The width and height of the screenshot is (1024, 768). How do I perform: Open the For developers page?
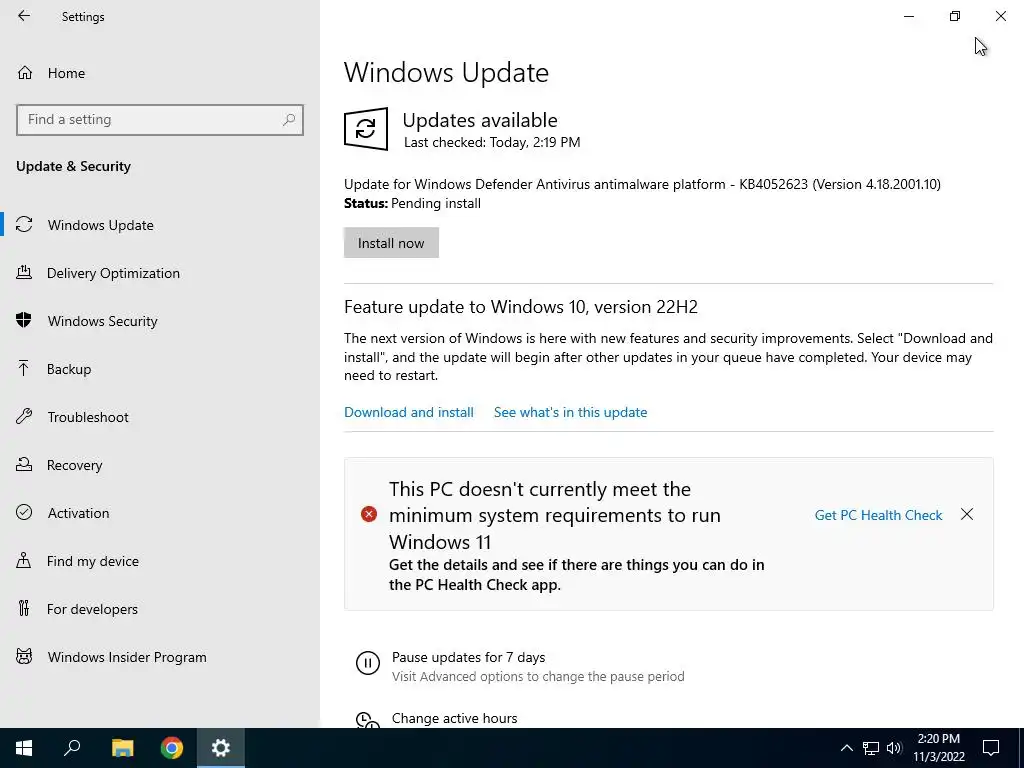click(92, 609)
